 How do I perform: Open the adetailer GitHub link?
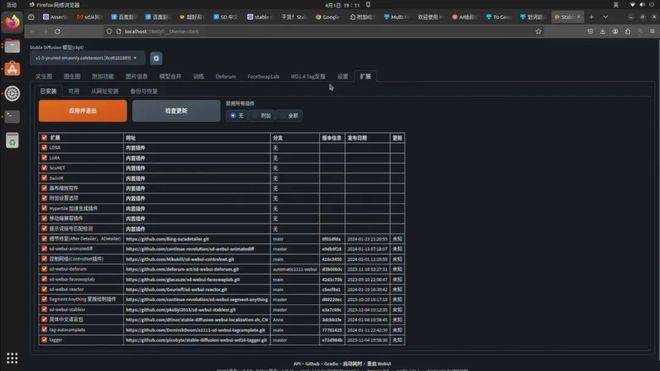167,239
